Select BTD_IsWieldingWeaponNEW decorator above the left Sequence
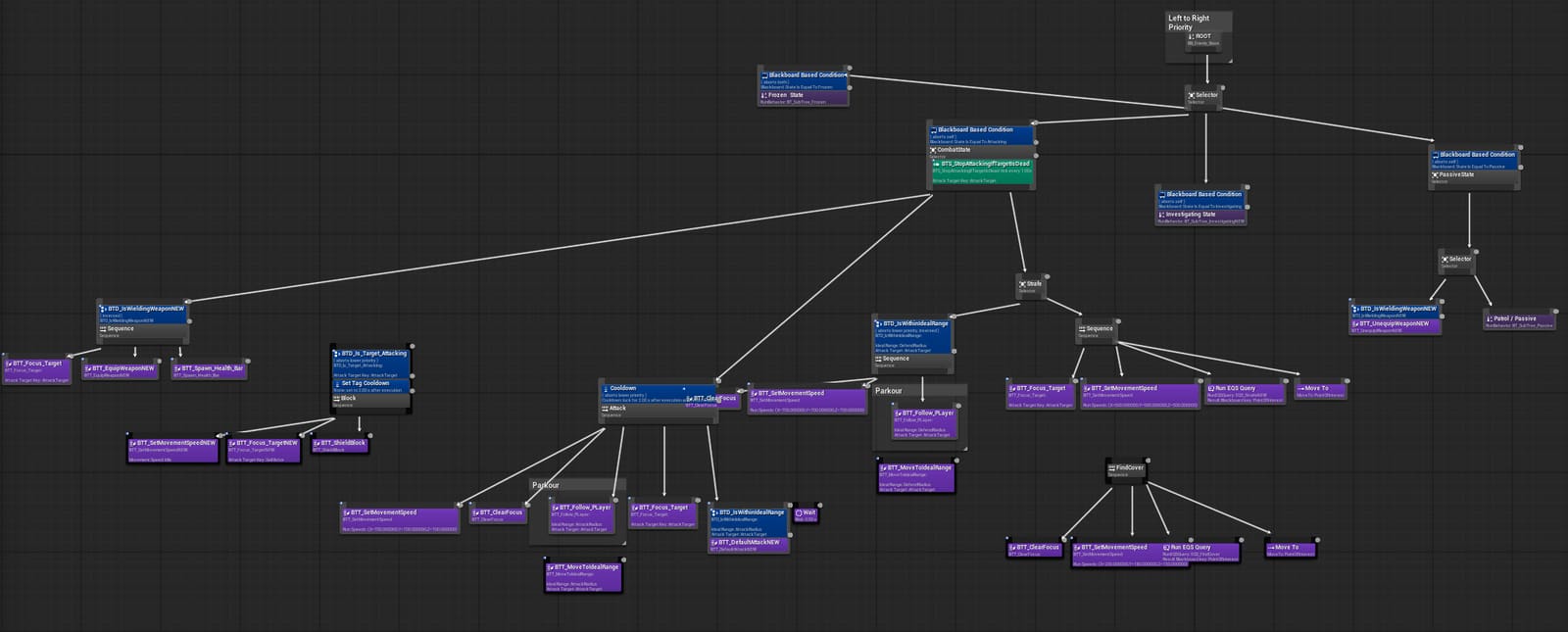The height and width of the screenshot is (632, 1568). (142, 313)
